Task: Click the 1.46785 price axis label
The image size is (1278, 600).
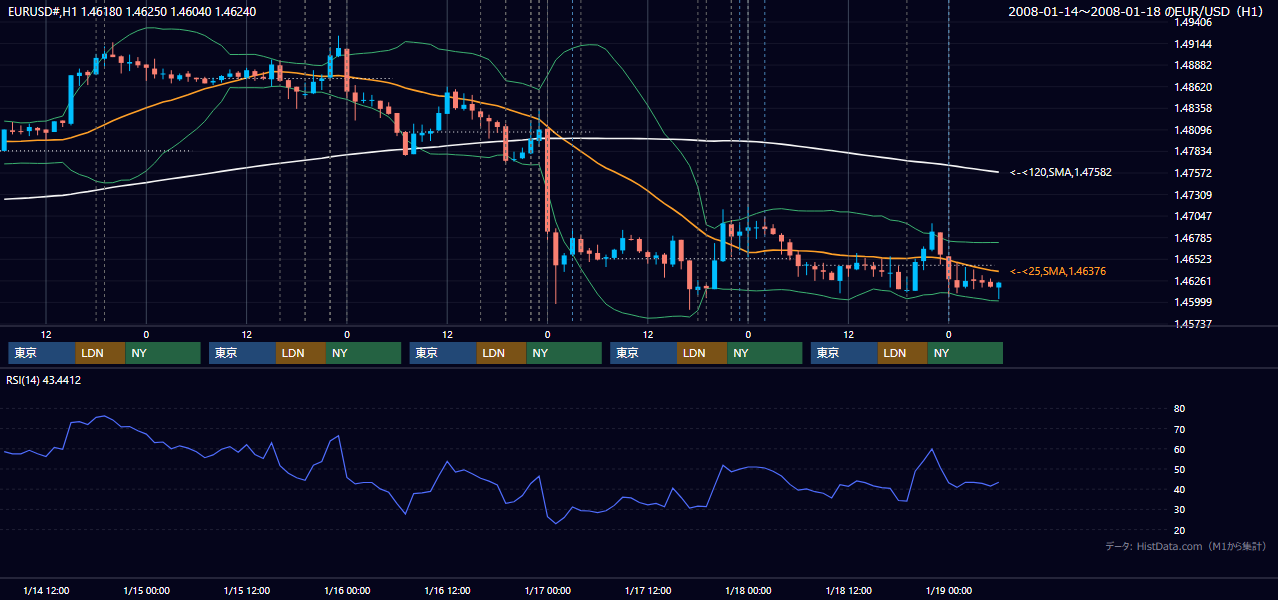Action: click(1192, 238)
